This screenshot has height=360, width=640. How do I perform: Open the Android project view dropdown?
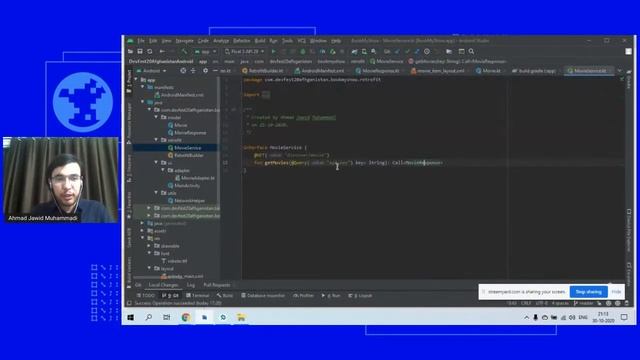152,71
